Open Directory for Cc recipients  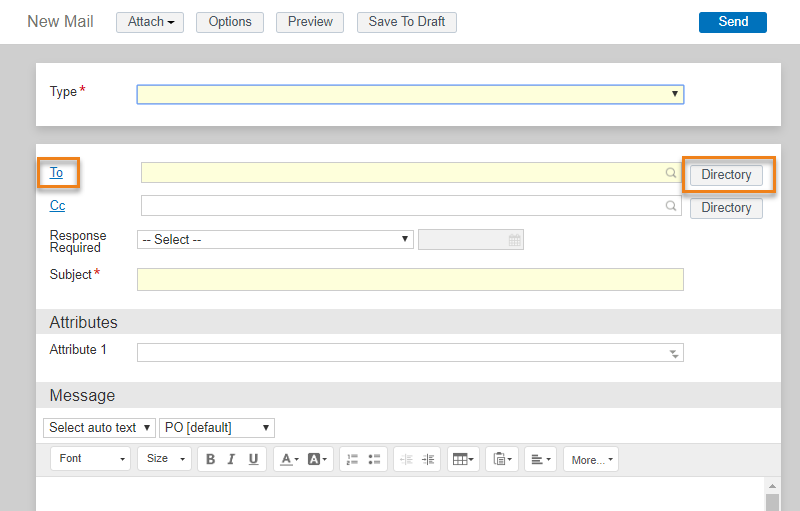[726, 208]
